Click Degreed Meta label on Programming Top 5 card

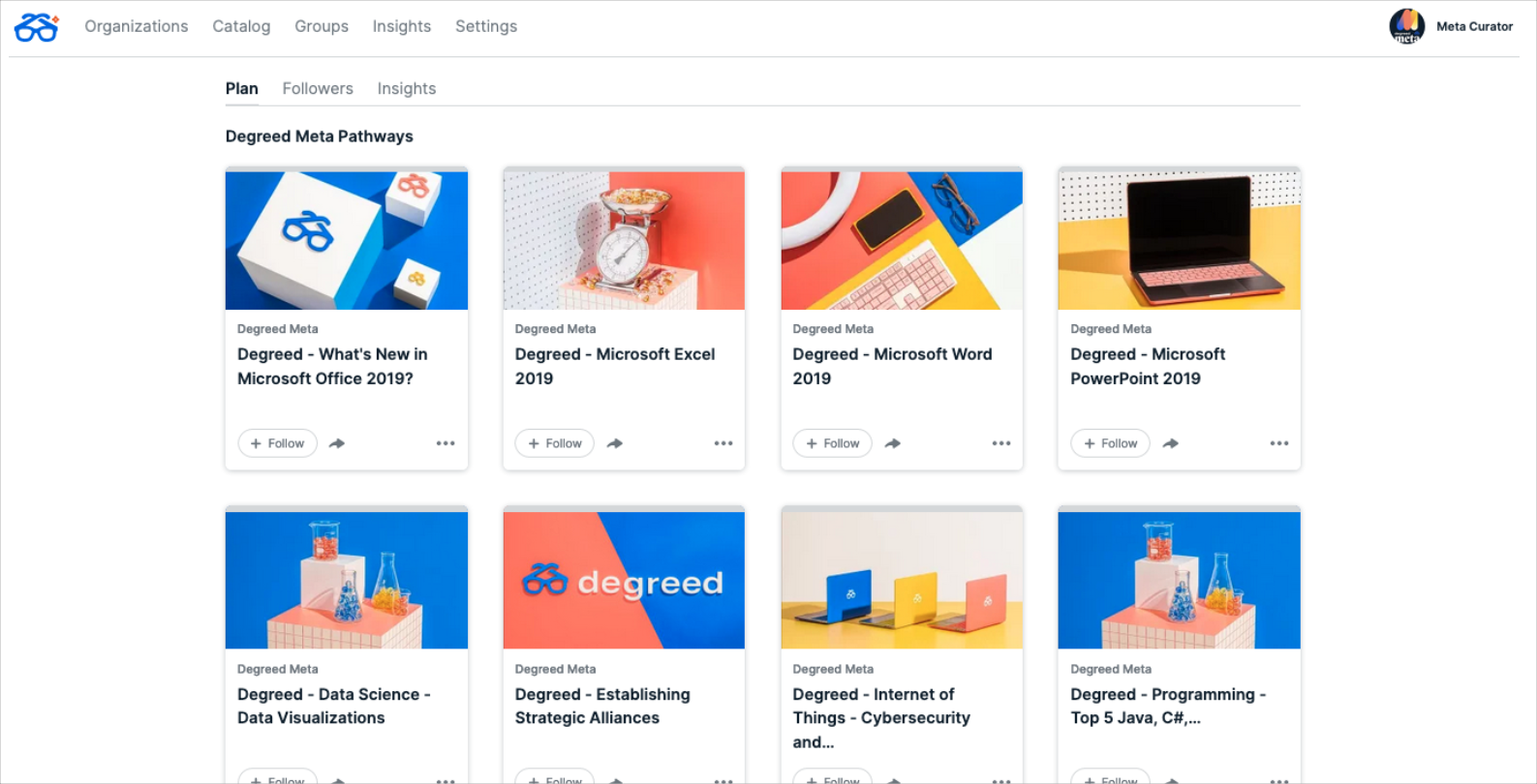(1111, 669)
